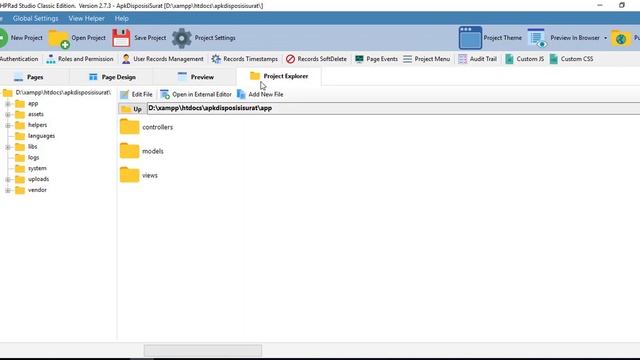This screenshot has height=360, width=640.
Task: Open the views folder
Action: point(139,175)
